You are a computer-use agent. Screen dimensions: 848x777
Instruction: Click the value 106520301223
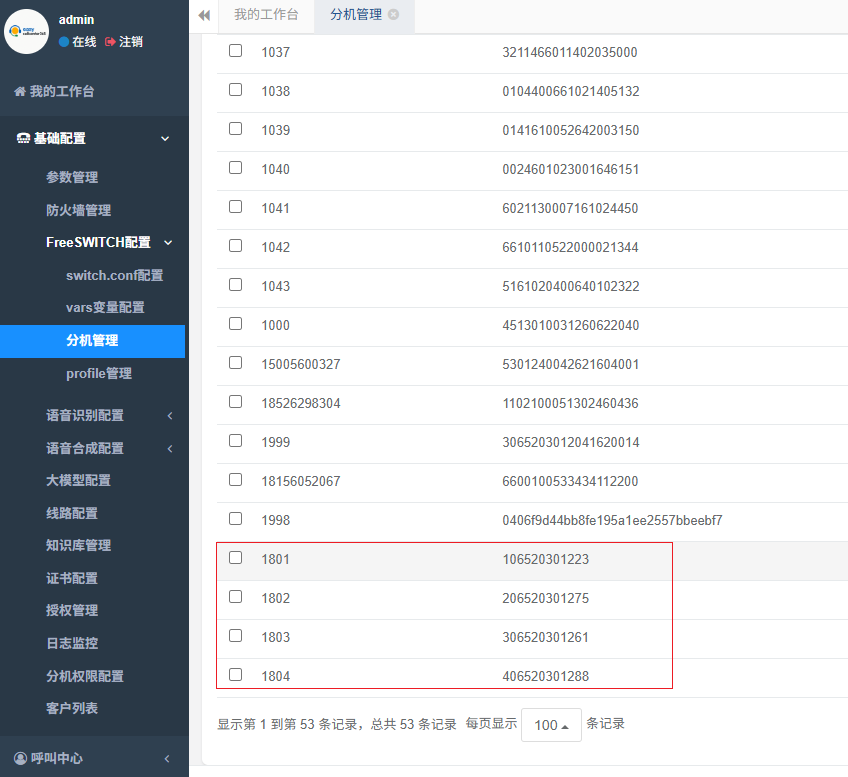pyautogui.click(x=545, y=559)
